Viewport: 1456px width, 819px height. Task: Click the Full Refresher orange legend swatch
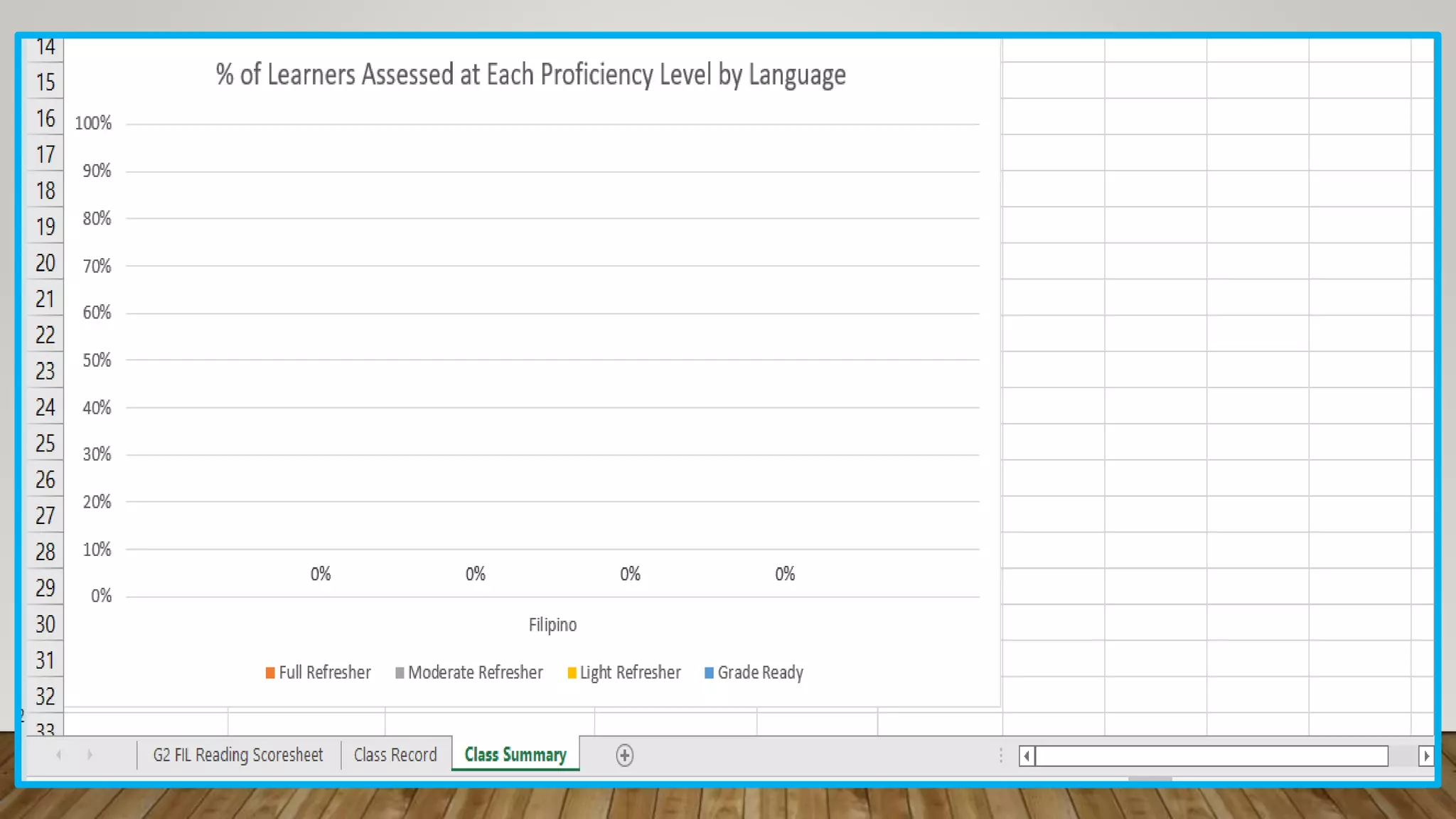click(x=270, y=673)
